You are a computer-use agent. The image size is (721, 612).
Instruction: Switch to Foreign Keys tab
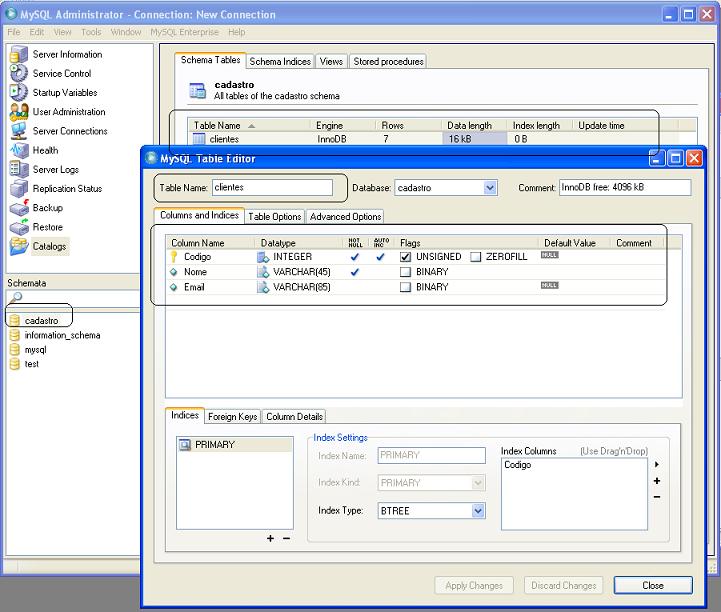[233, 416]
